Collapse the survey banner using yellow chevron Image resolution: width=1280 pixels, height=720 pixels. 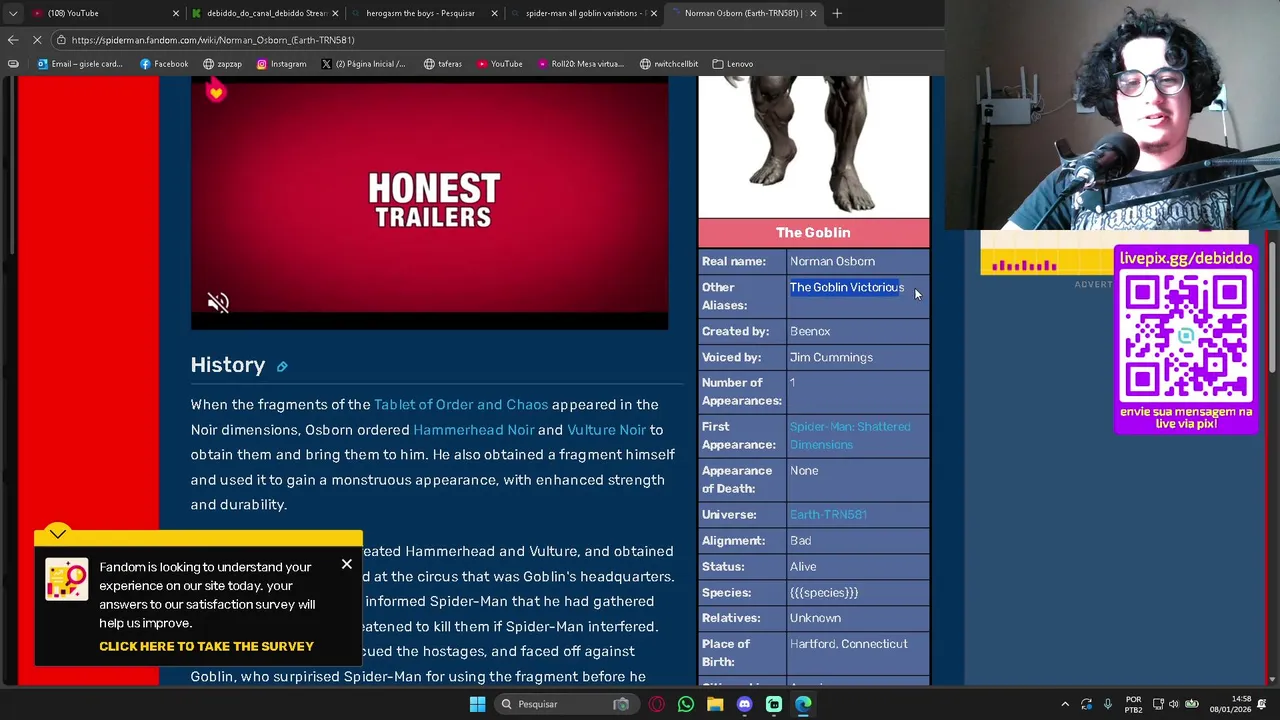58,534
